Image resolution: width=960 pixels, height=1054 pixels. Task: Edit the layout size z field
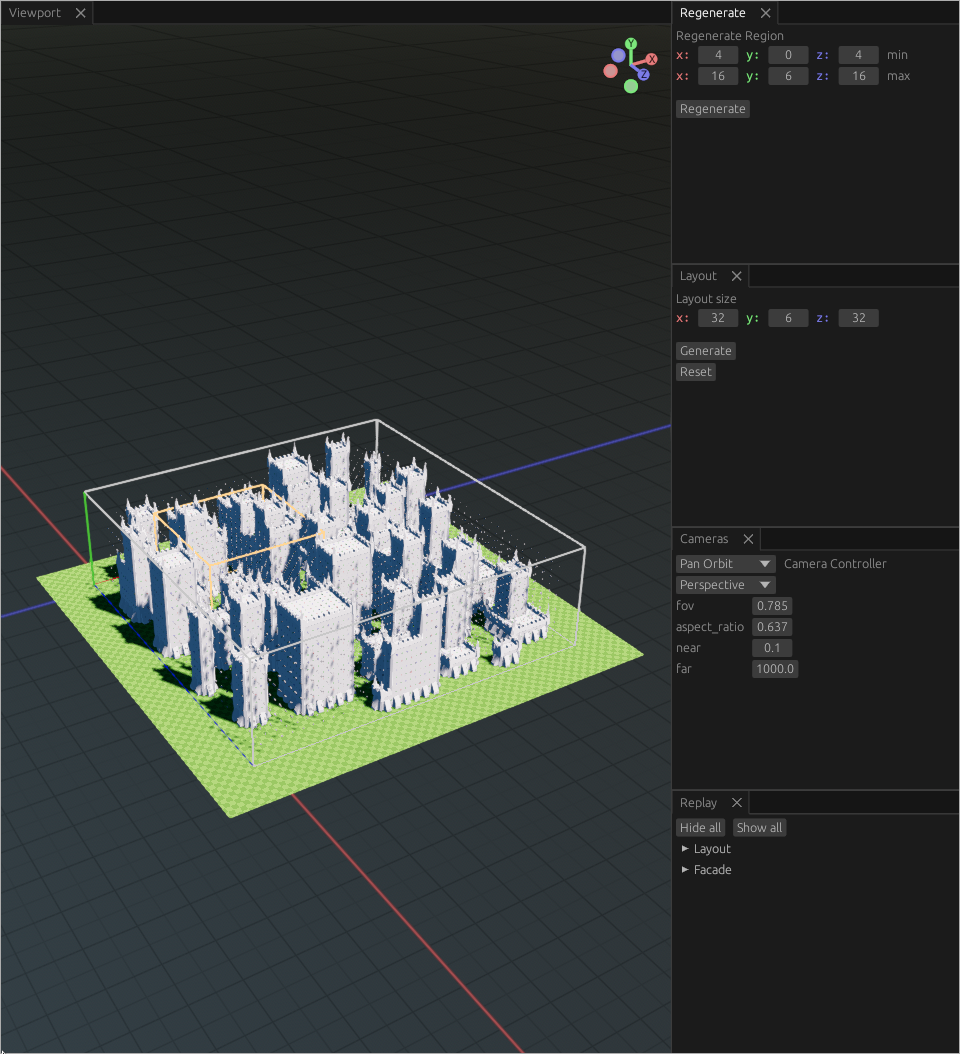point(858,318)
